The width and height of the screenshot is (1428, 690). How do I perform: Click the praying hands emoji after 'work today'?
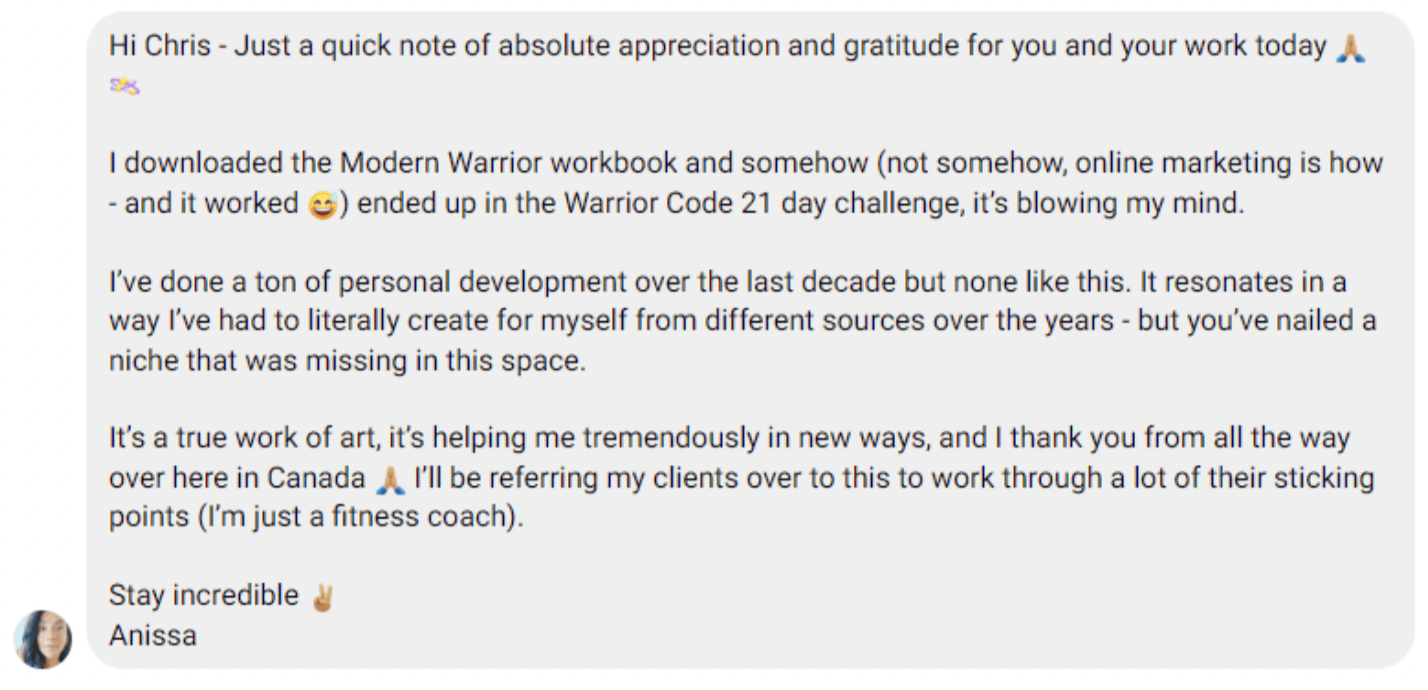(1350, 48)
